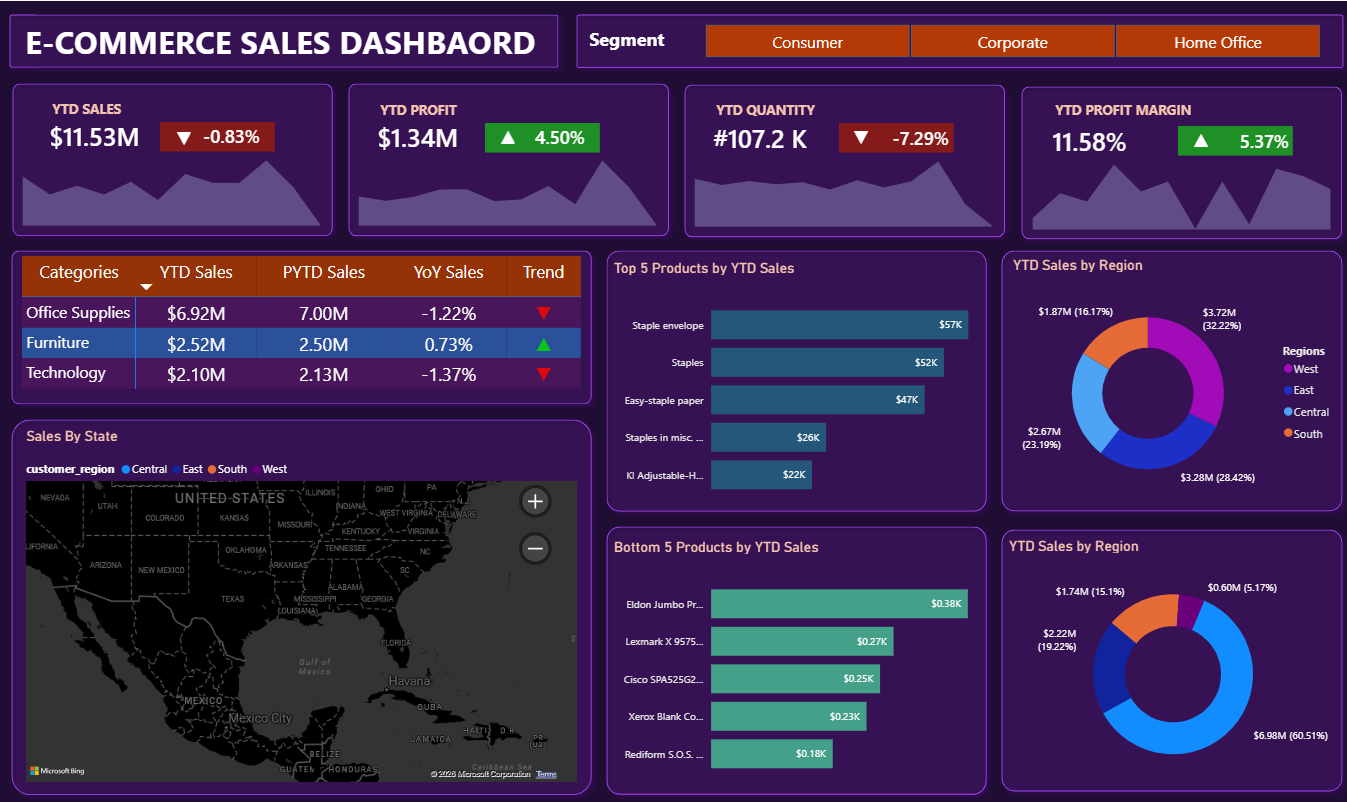Click the $2.67M Central light blue donut slice
This screenshot has width=1347, height=802.
(x=1088, y=404)
